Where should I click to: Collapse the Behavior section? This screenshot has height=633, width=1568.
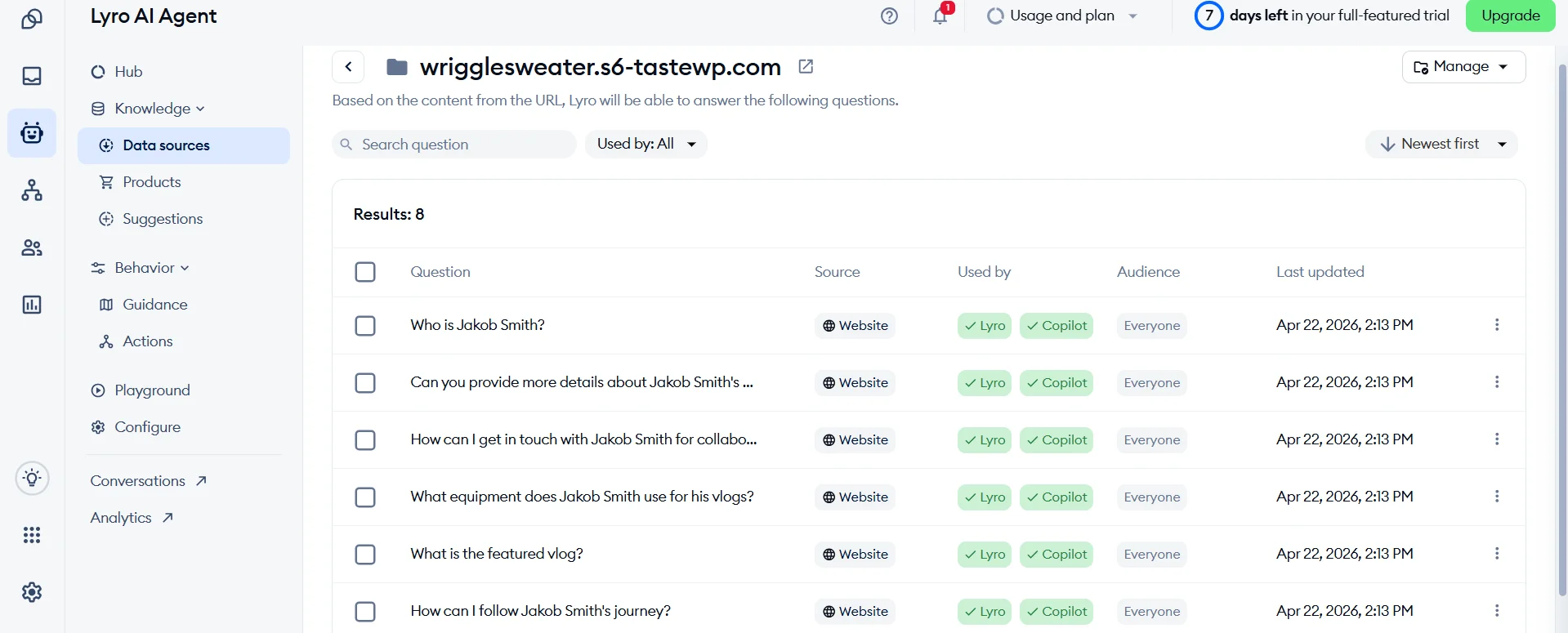[141, 268]
